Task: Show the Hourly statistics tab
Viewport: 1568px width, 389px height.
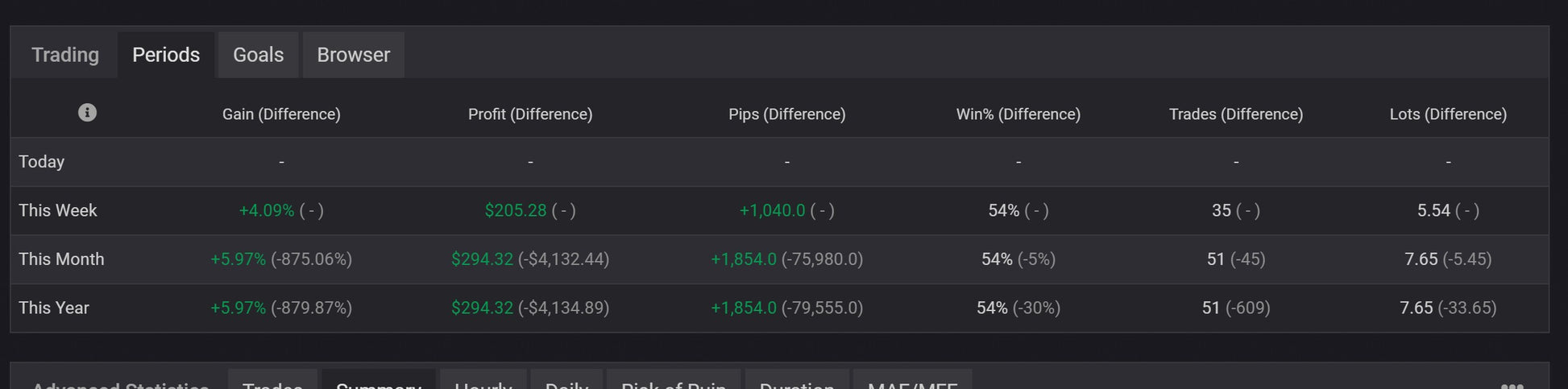Action: tap(483, 383)
